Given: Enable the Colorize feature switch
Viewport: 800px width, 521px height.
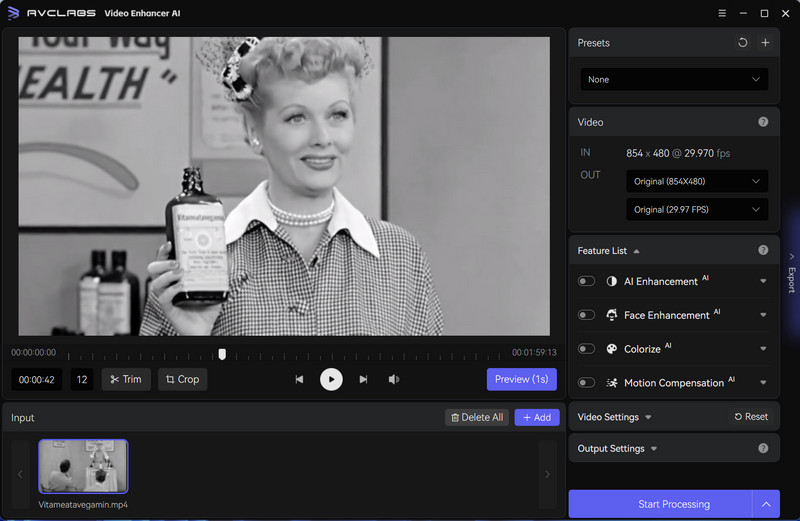Looking at the screenshot, I should [x=586, y=349].
